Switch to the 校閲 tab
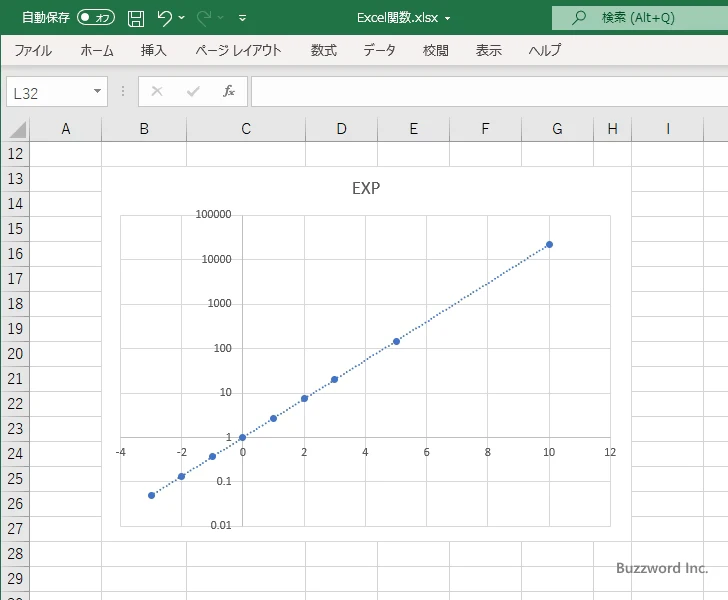The height and width of the screenshot is (600, 728). click(x=436, y=50)
